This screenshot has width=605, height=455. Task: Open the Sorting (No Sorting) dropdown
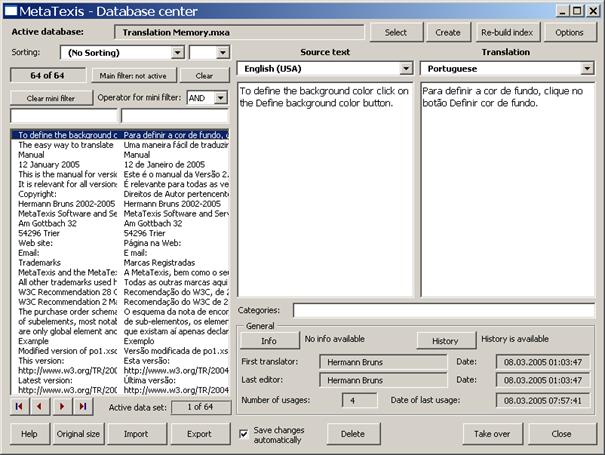click(x=177, y=52)
